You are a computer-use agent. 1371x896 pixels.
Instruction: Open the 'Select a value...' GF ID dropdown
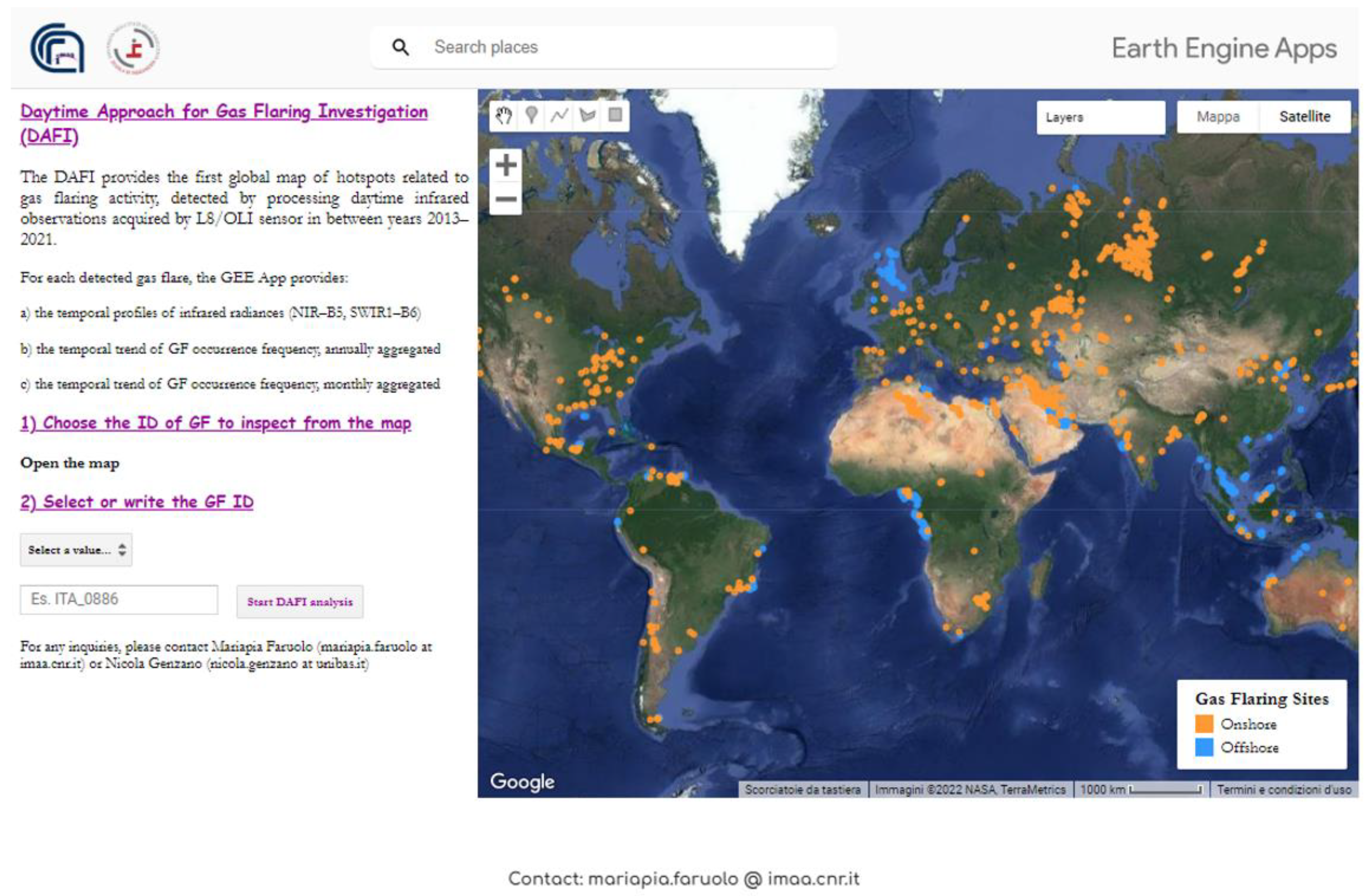pyautogui.click(x=76, y=550)
